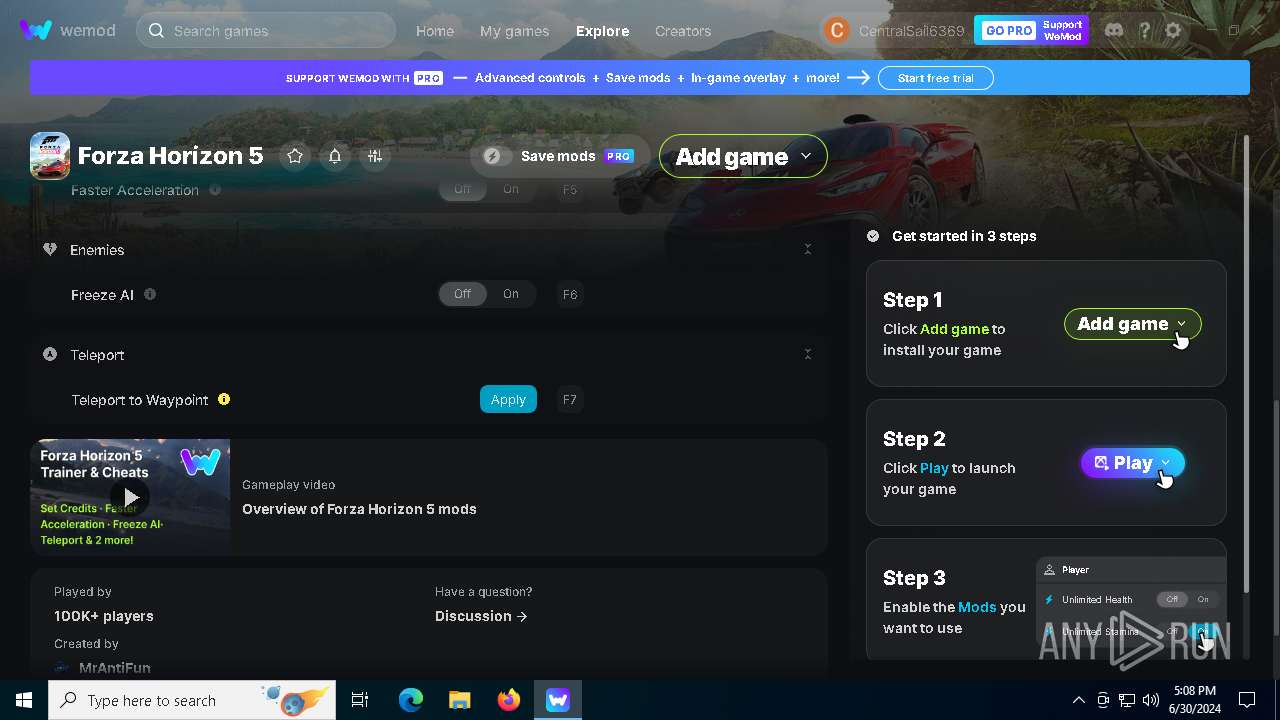This screenshot has height=720, width=1280.
Task: Set Faster Acceleration to On
Action: click(511, 189)
